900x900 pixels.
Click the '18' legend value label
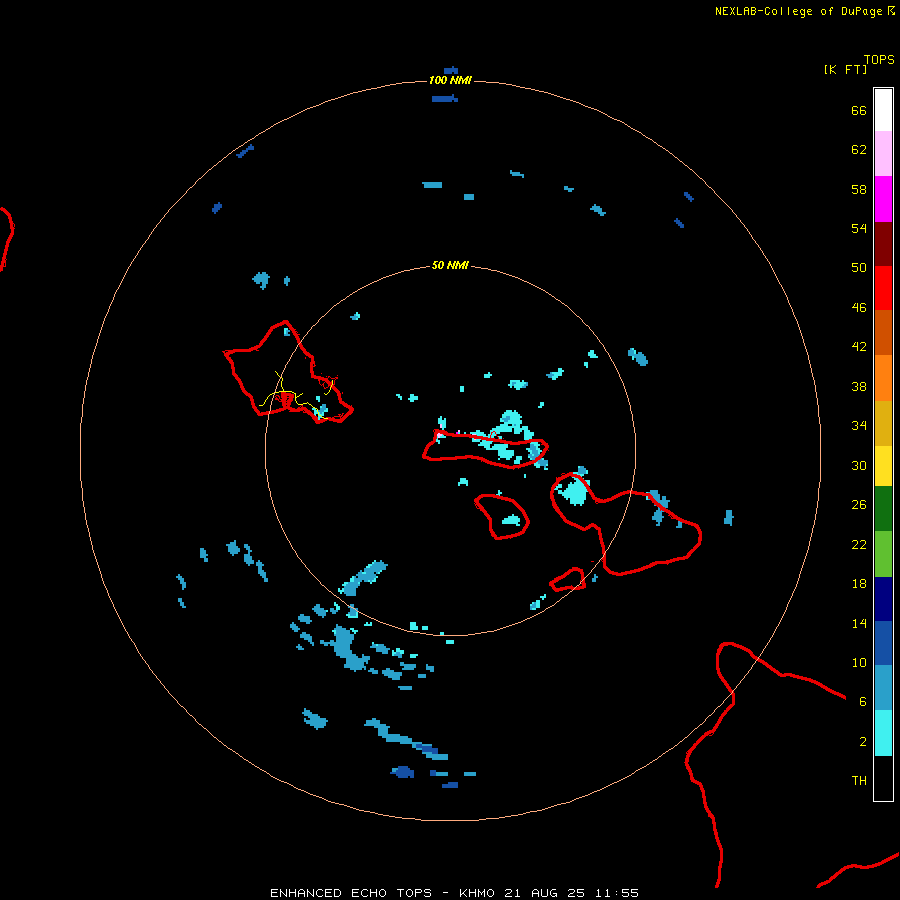(859, 584)
